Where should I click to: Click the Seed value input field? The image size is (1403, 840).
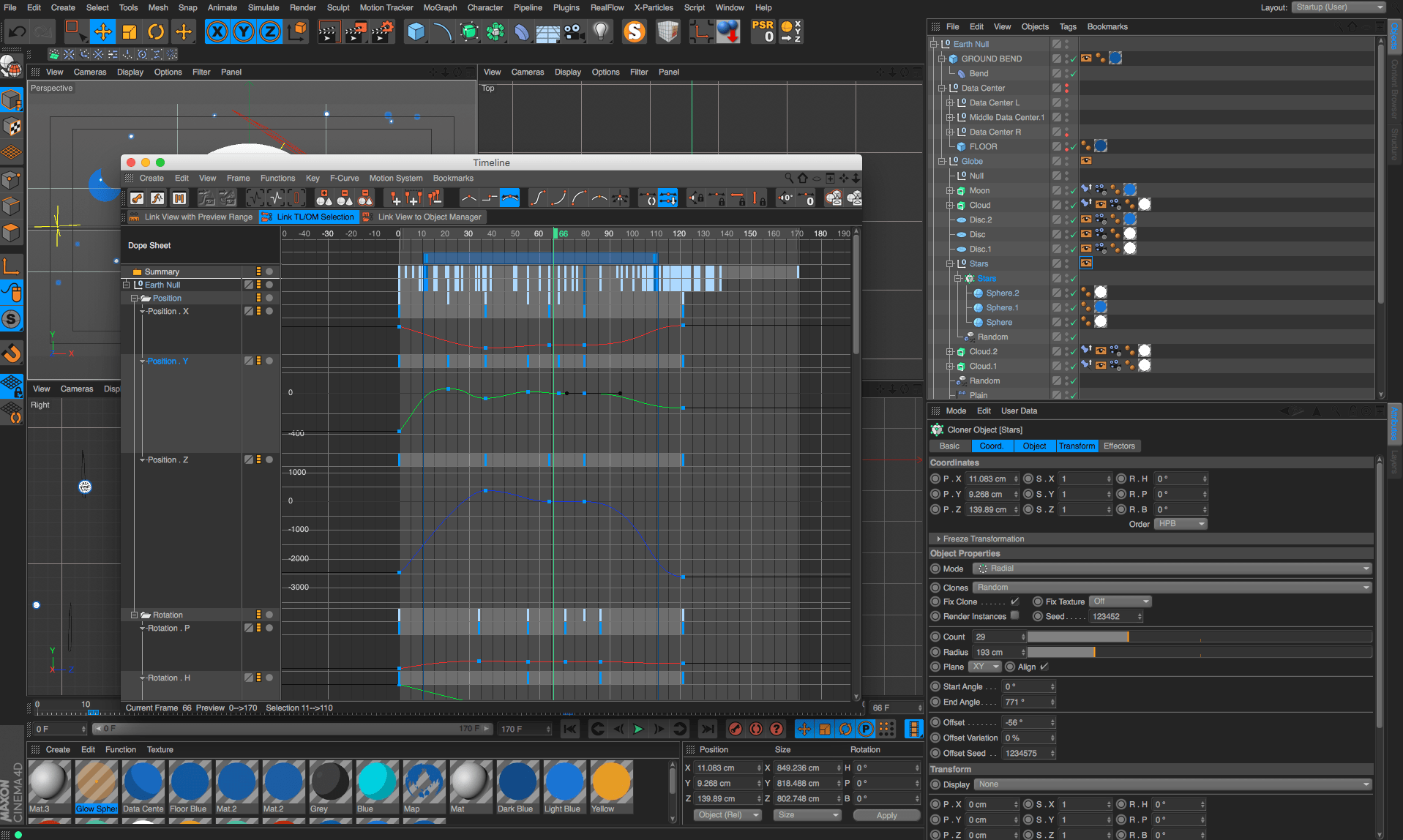pos(1115,616)
